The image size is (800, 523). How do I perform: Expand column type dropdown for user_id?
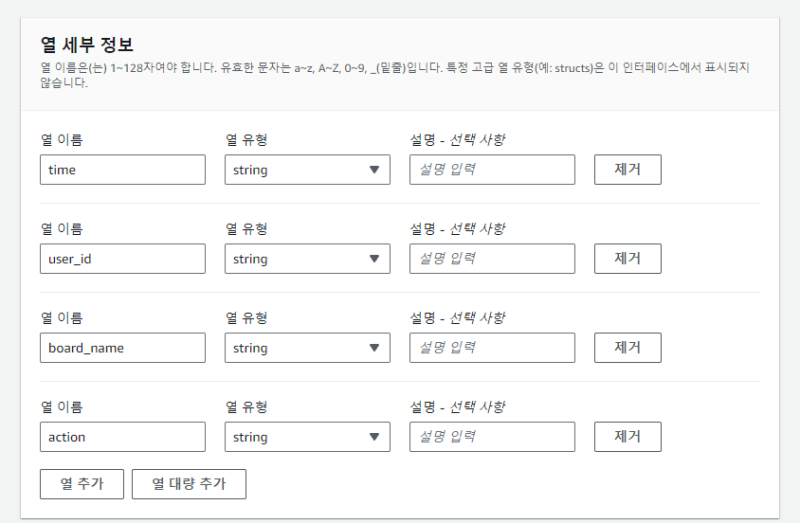(x=307, y=259)
